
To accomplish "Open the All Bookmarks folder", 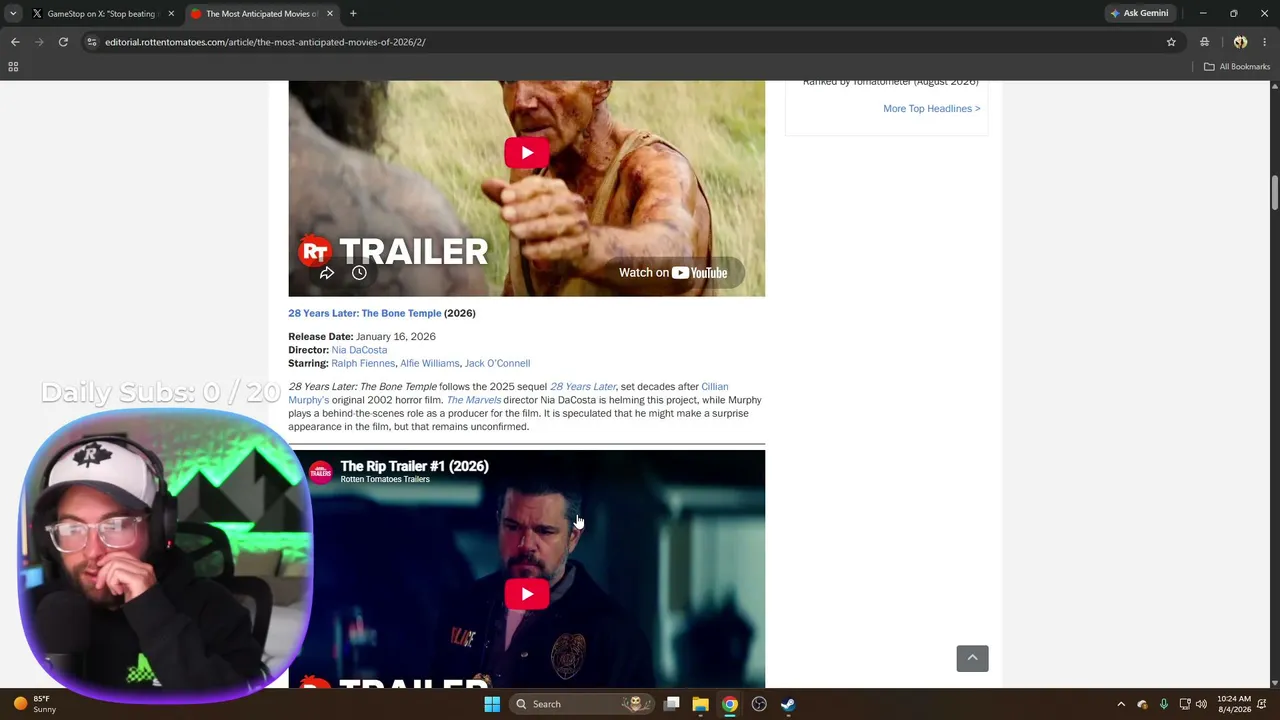I will [1236, 67].
